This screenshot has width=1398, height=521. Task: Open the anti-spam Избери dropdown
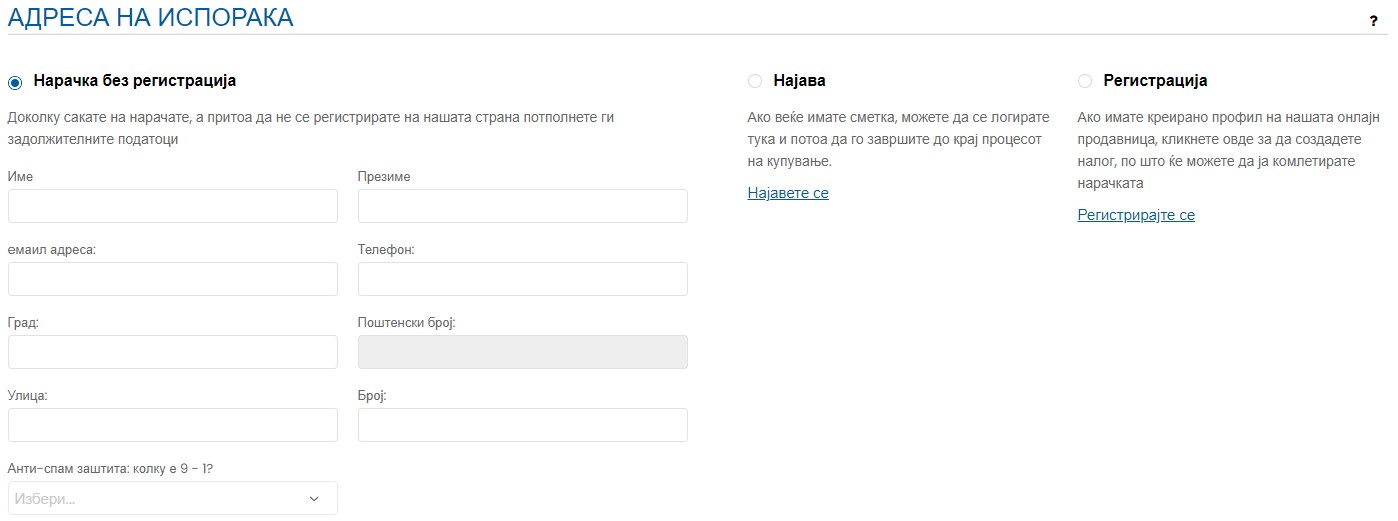[x=173, y=498]
